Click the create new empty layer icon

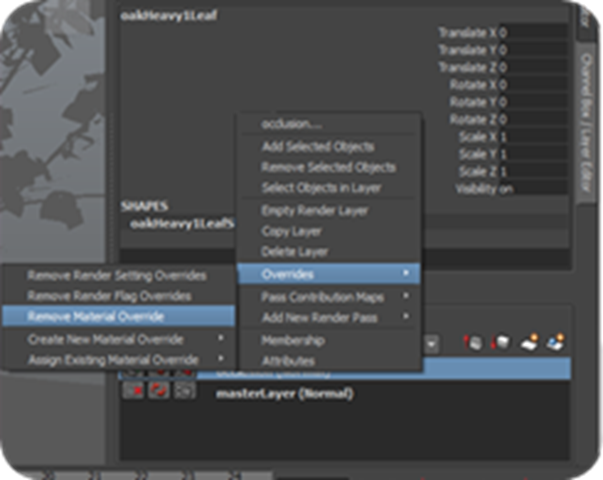point(529,342)
